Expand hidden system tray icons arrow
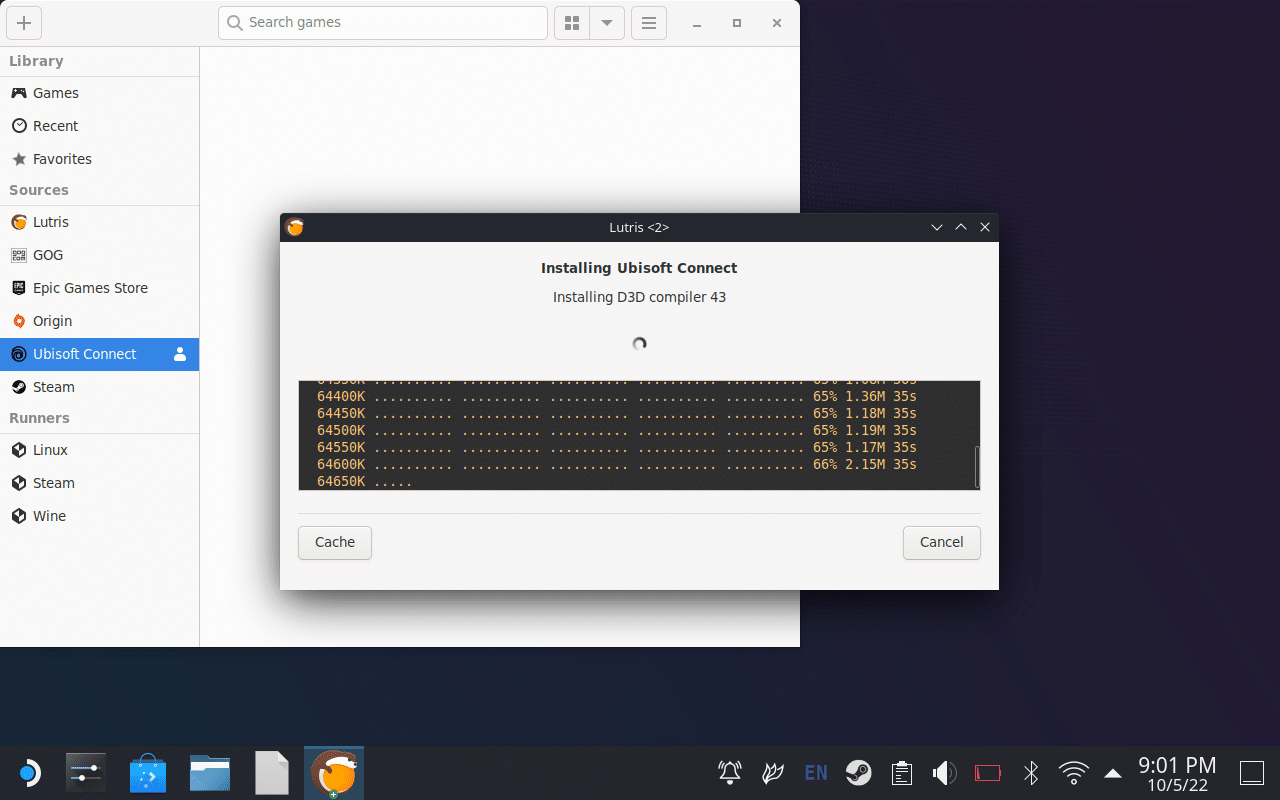1280x800 pixels. 1112,772
